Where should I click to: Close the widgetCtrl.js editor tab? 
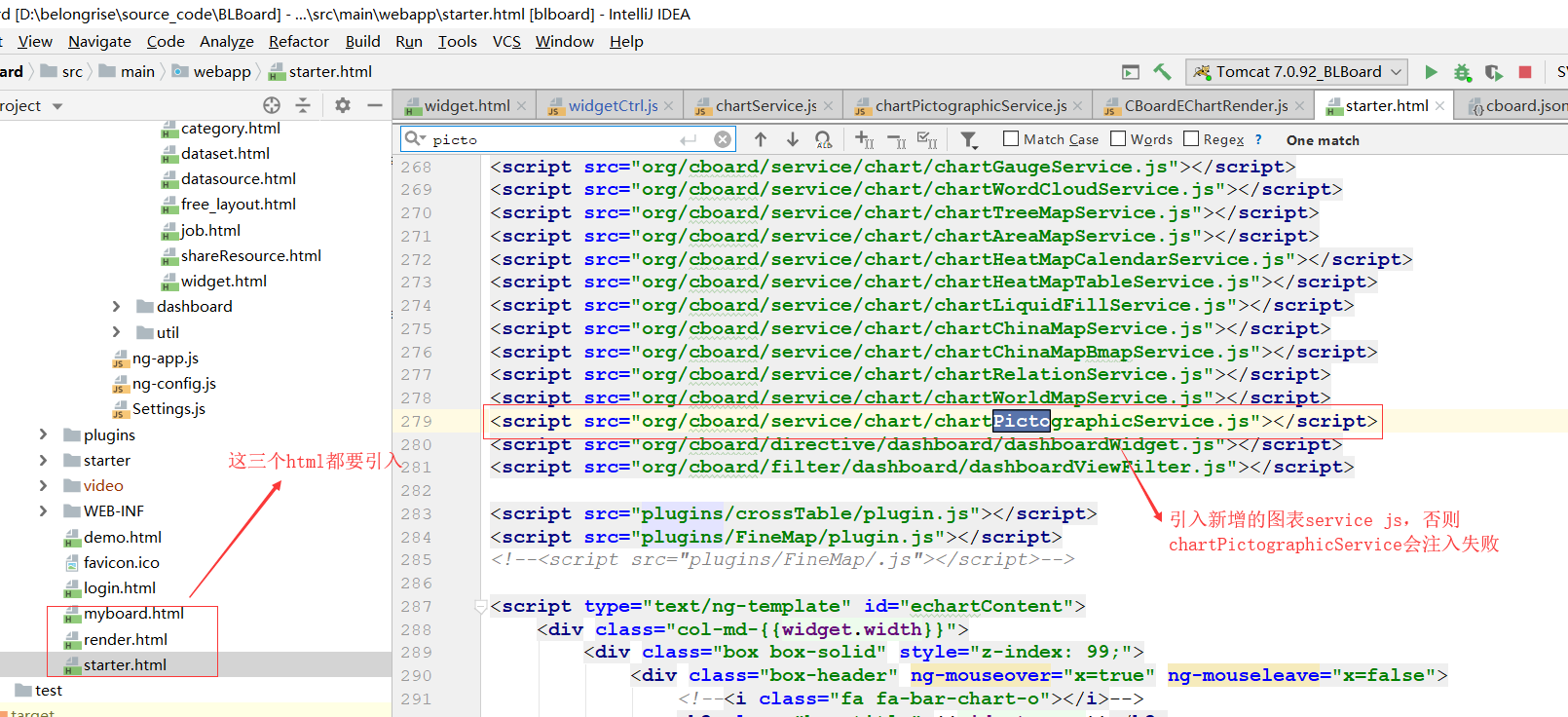click(x=669, y=105)
